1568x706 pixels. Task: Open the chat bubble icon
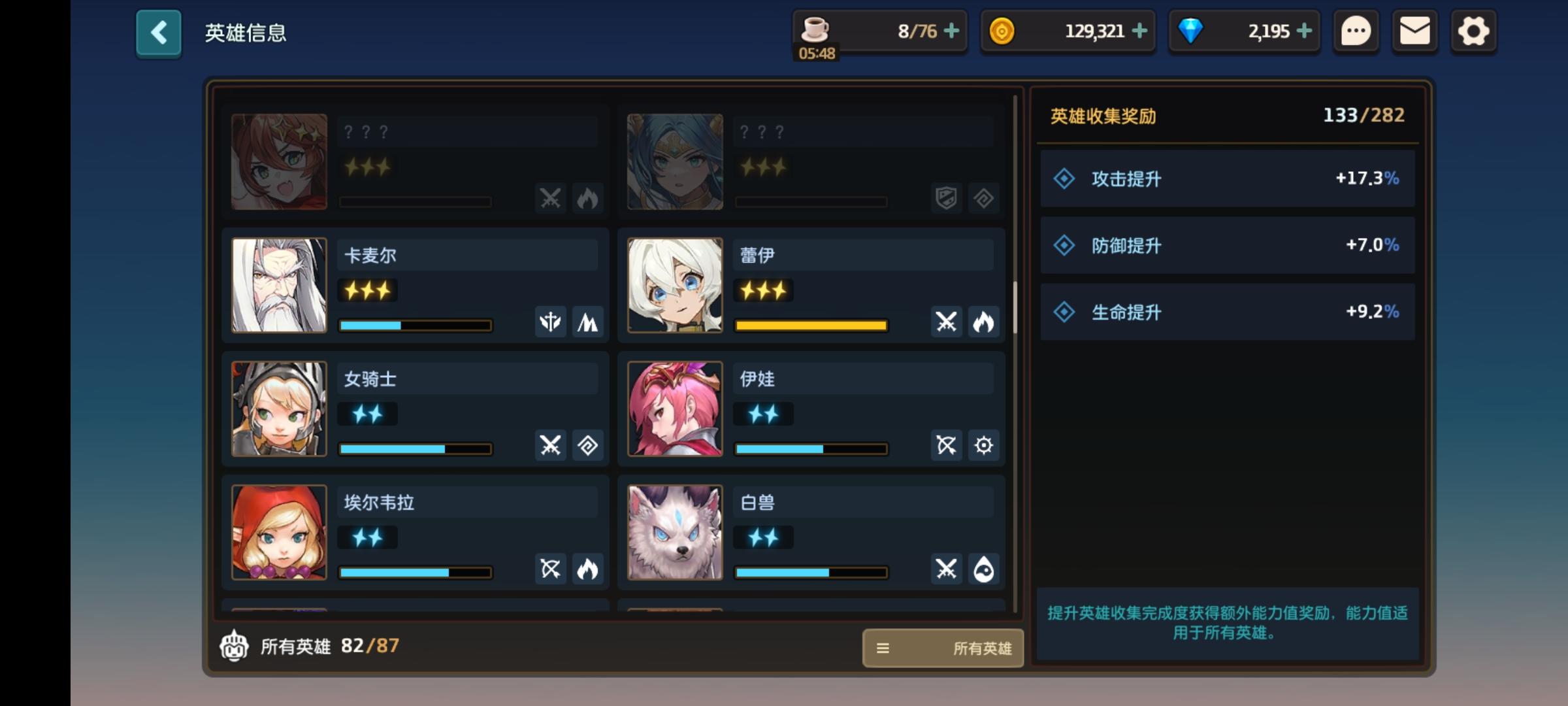click(x=1356, y=31)
